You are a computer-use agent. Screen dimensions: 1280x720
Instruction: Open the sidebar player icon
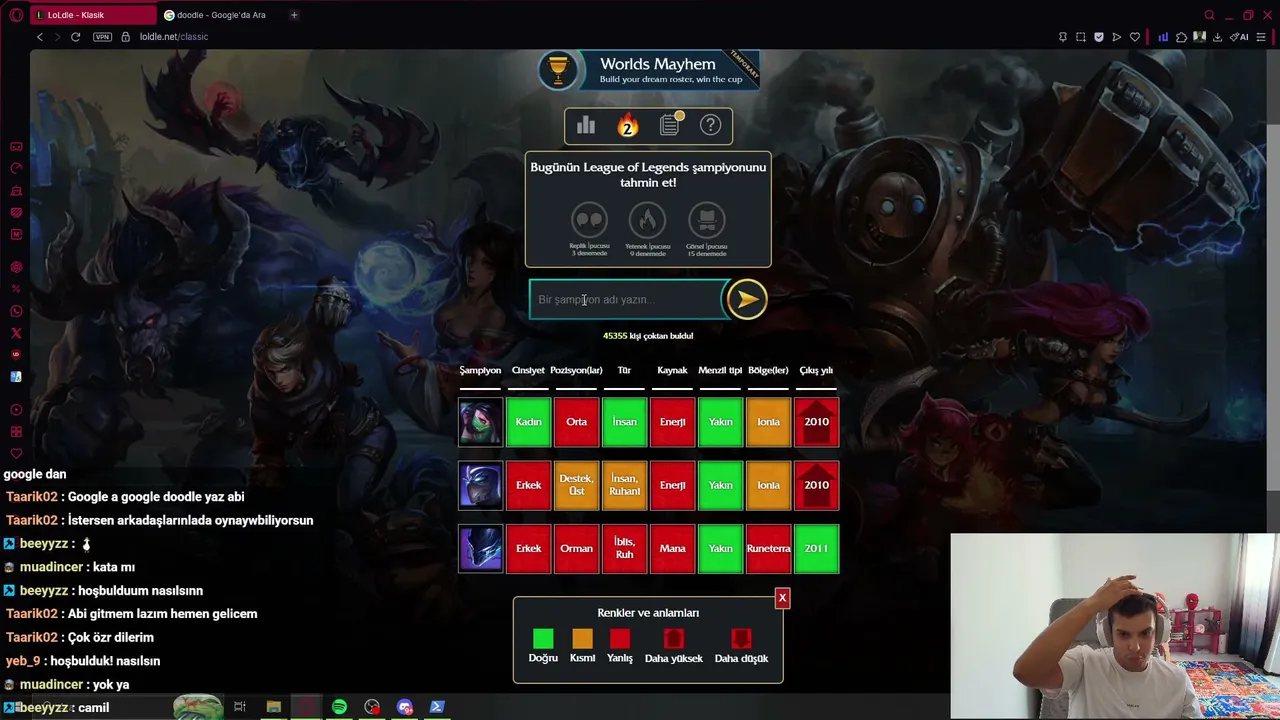16,410
